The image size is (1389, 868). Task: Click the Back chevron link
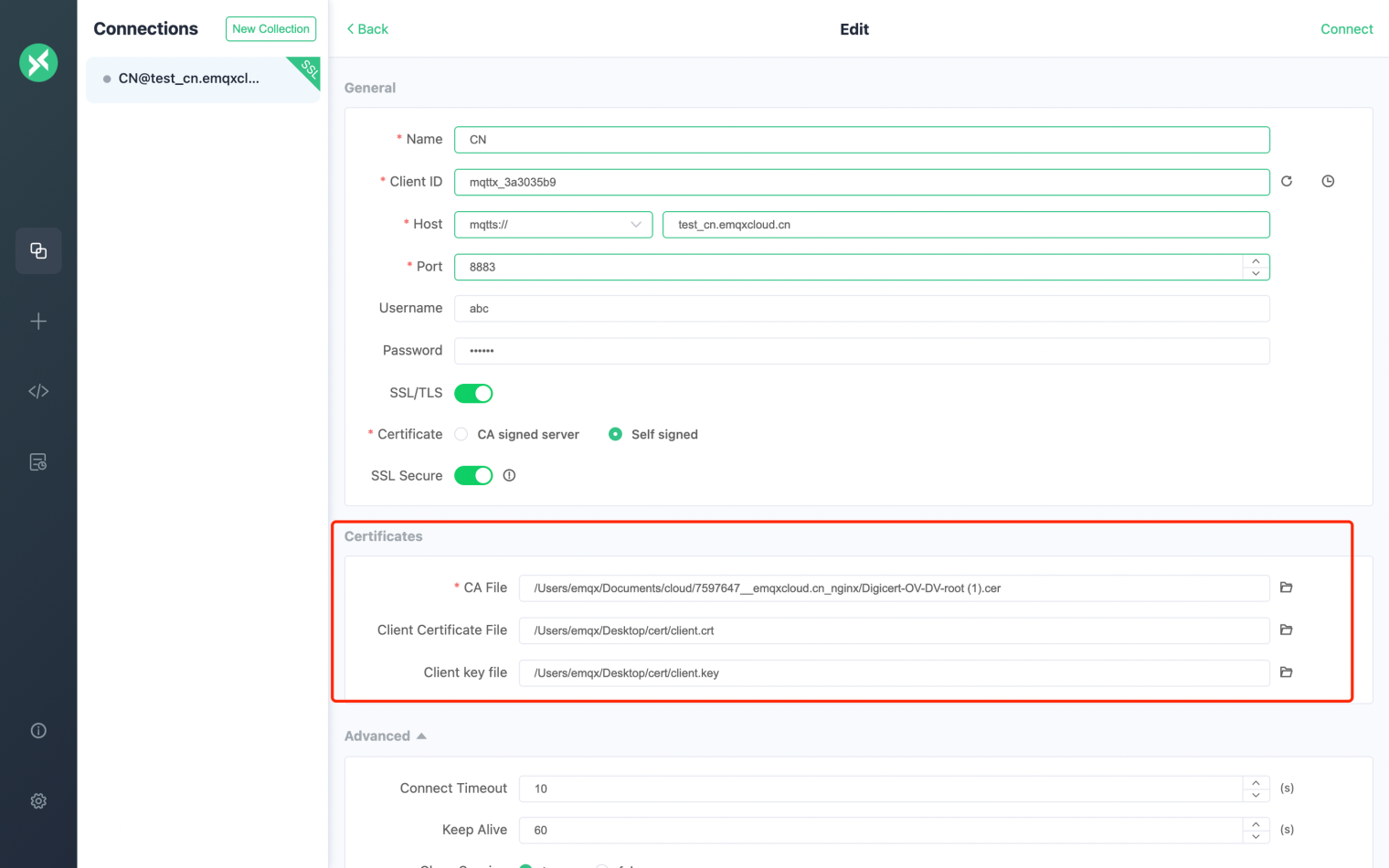pos(367,29)
